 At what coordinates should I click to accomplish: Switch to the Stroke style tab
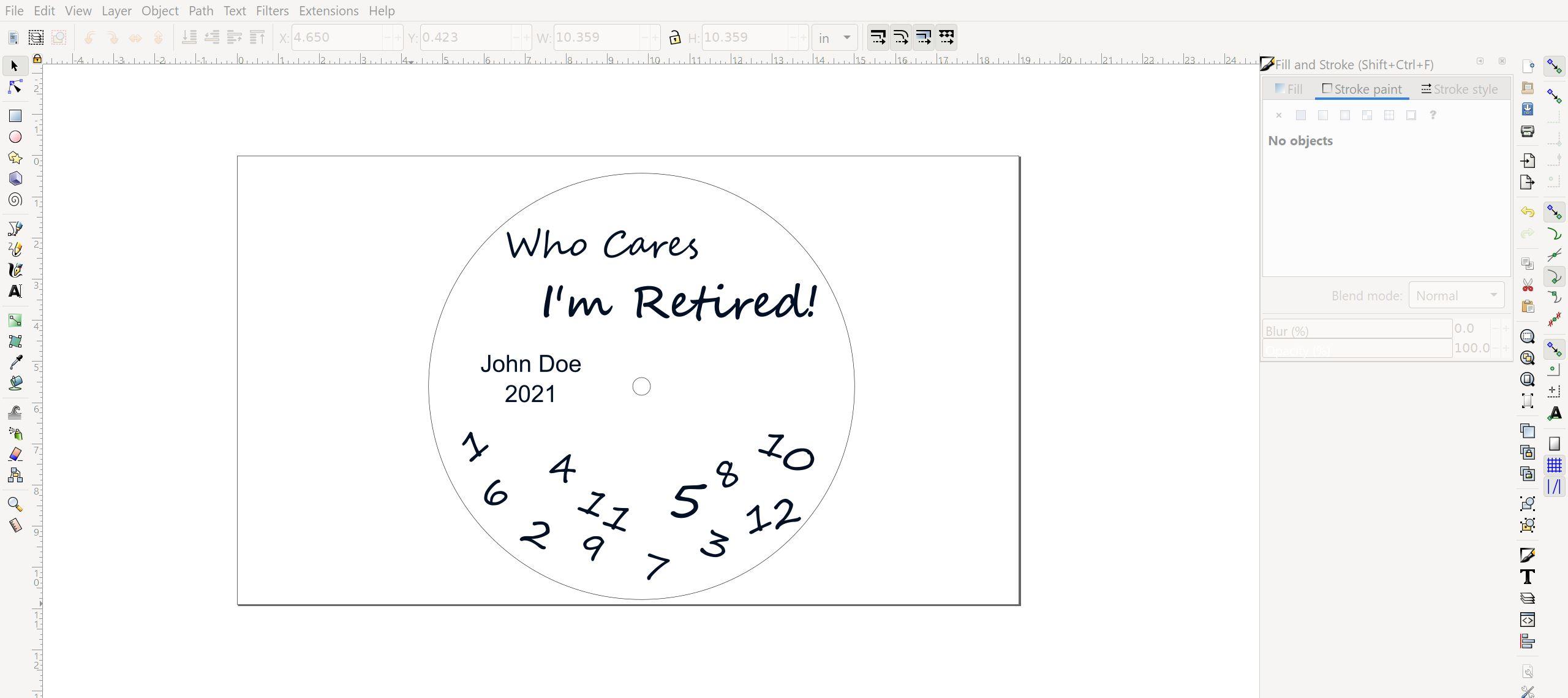(x=1459, y=89)
